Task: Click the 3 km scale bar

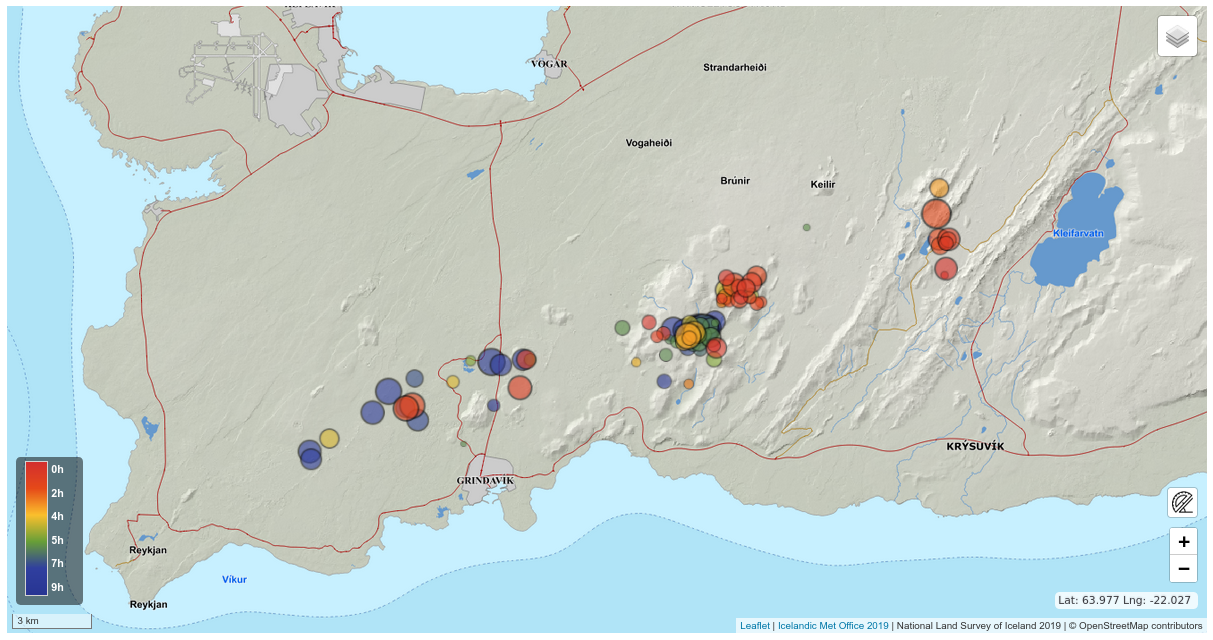Action: [x=51, y=621]
